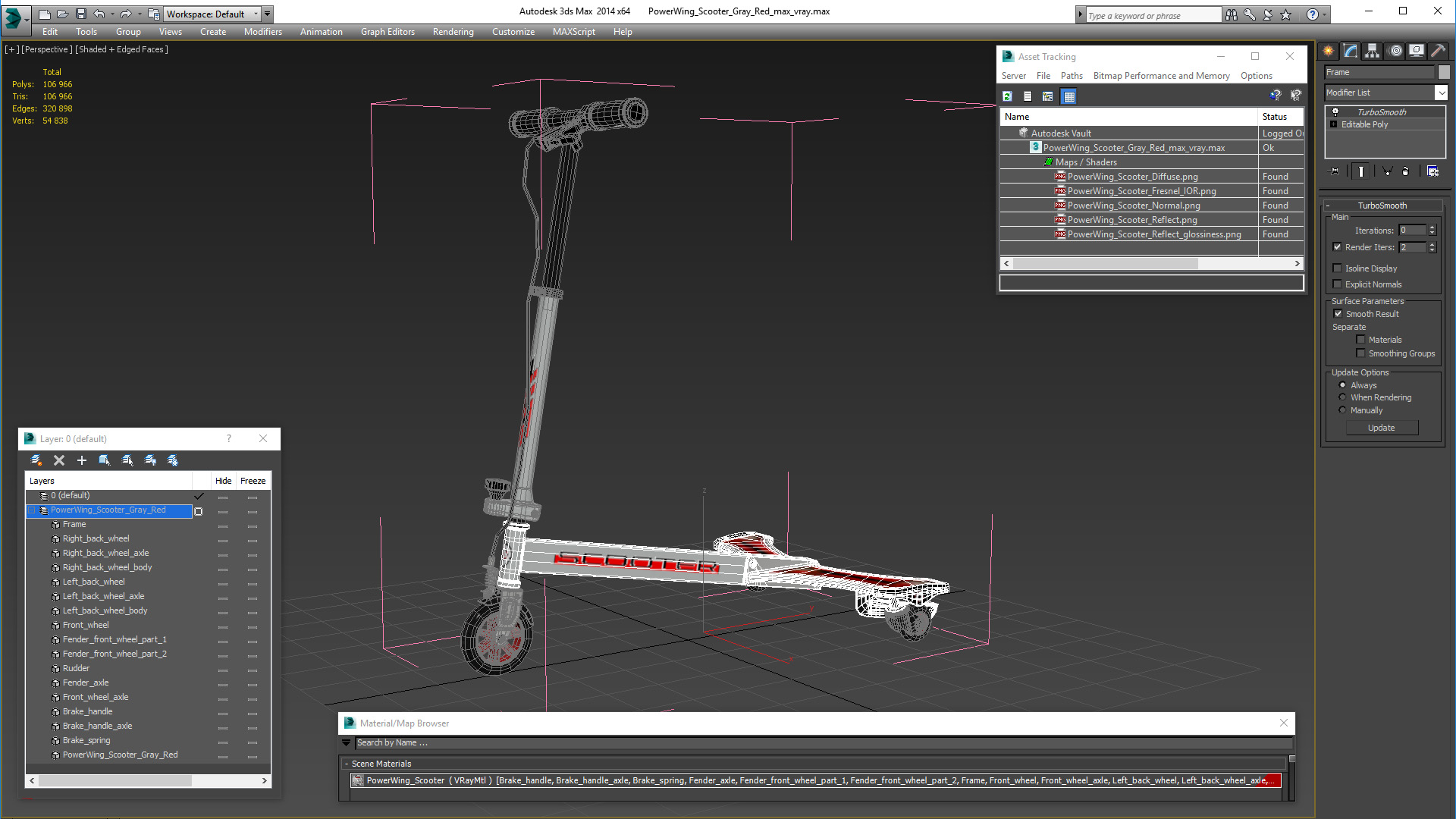This screenshot has width=1456, height=819.
Task: Click Configure Modifier Sets icon
Action: 1432,171
